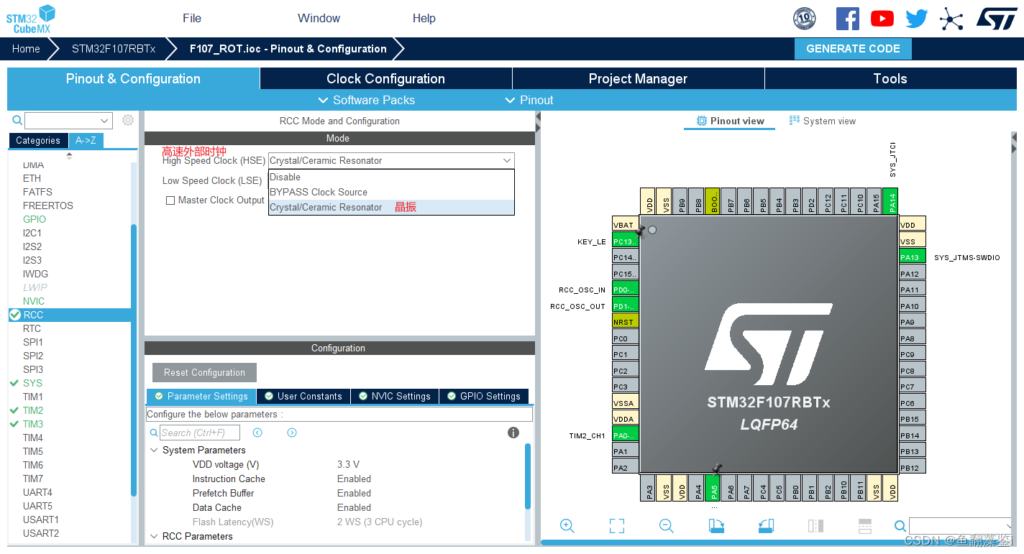Image resolution: width=1024 pixels, height=554 pixels.
Task: Switch to Clock Configuration tab
Action: point(386,78)
